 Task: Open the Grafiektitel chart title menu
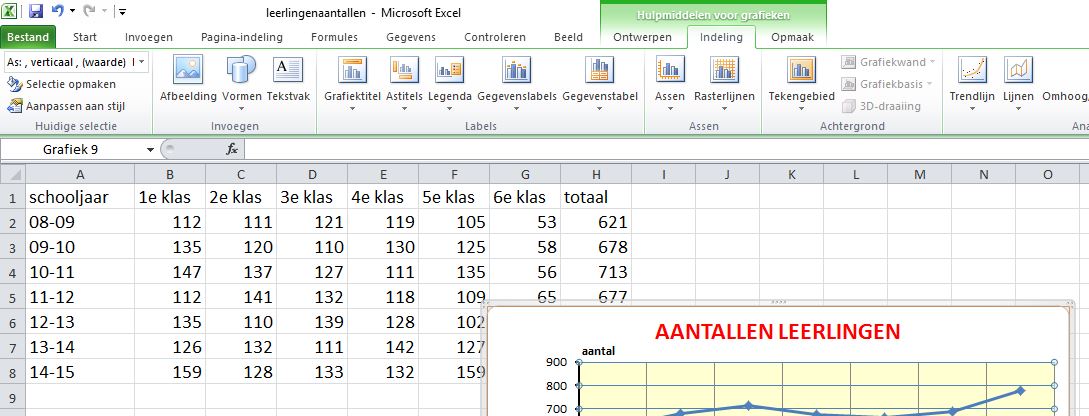coord(353,81)
